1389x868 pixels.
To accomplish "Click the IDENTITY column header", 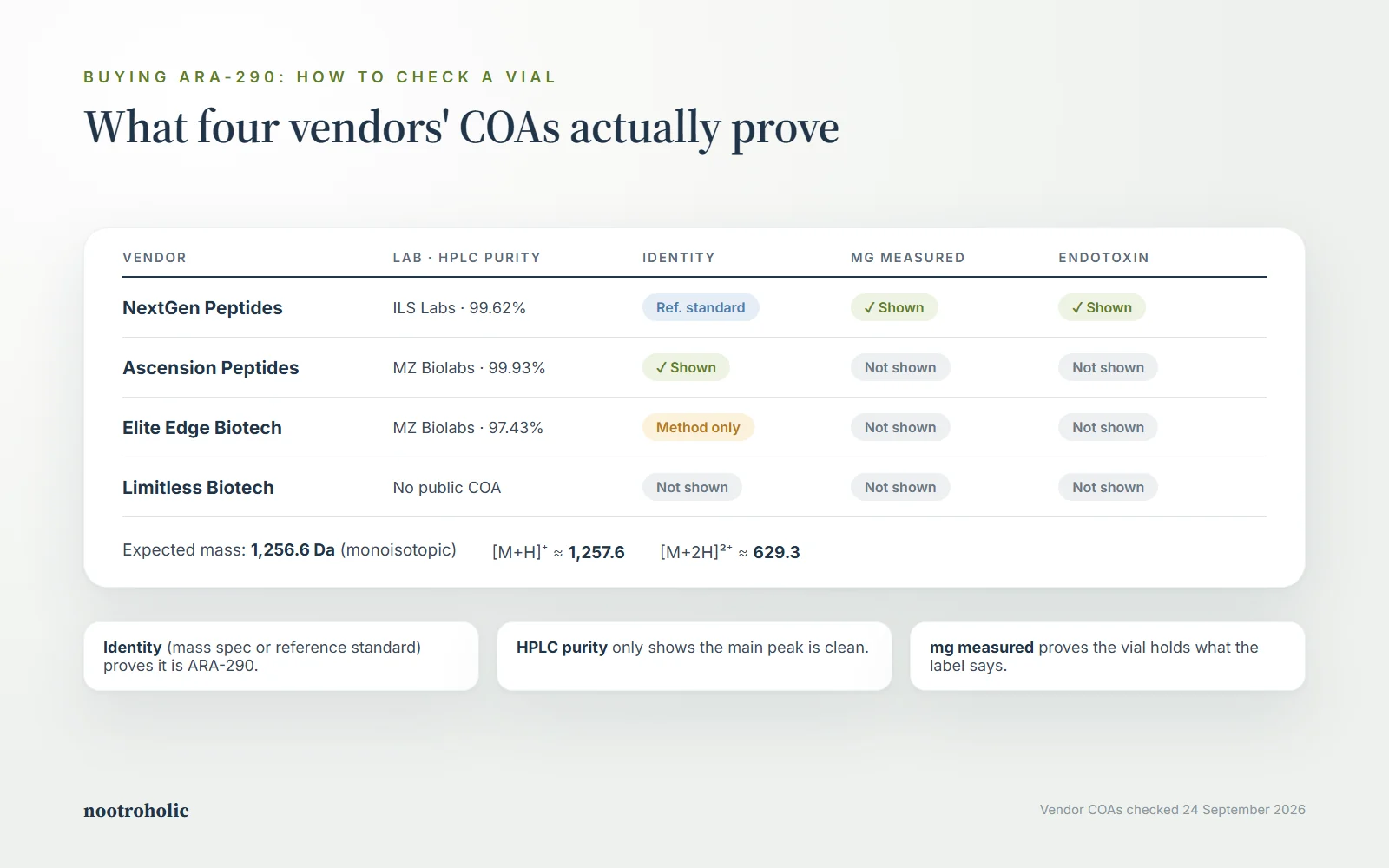I will (x=679, y=258).
